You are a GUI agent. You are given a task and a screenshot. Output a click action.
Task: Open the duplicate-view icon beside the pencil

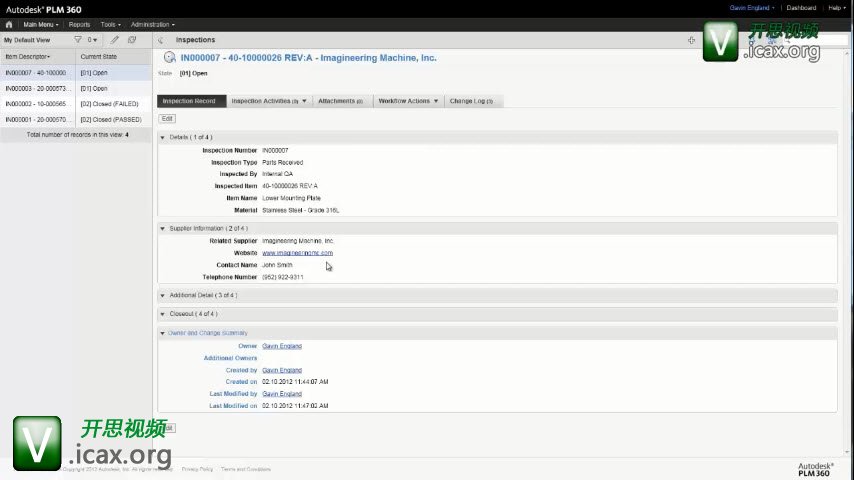point(132,40)
